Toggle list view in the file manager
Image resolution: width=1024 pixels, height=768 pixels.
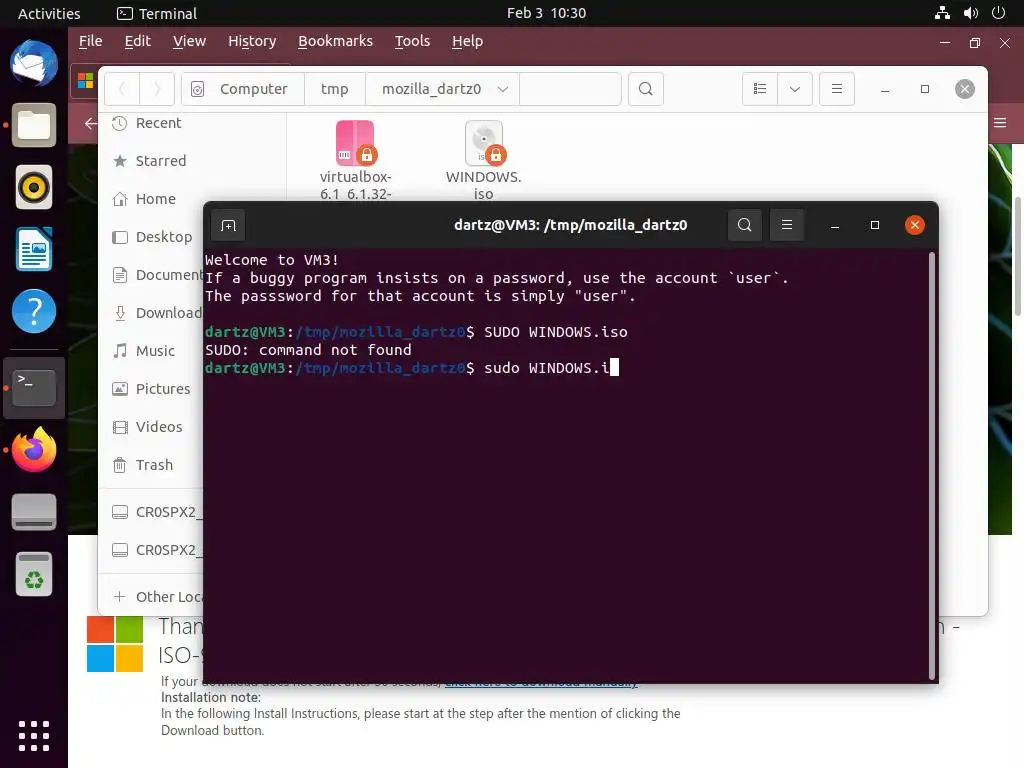pos(760,89)
